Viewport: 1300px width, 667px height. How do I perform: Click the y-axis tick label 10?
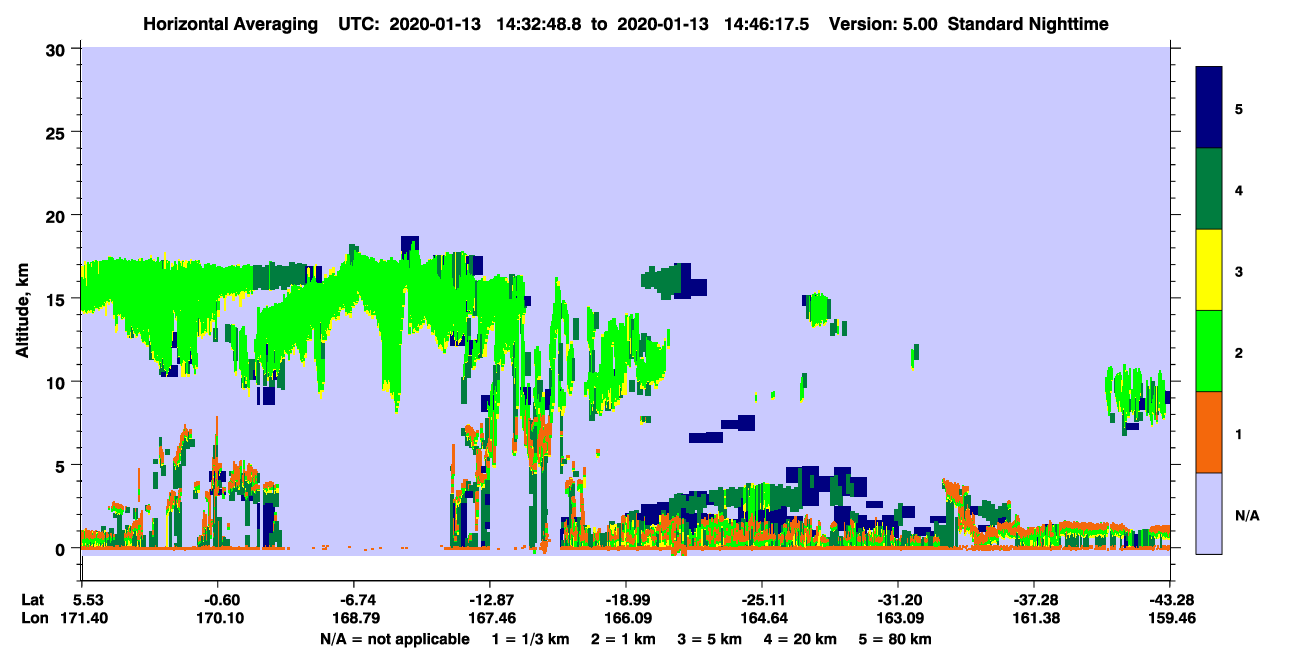pos(58,382)
